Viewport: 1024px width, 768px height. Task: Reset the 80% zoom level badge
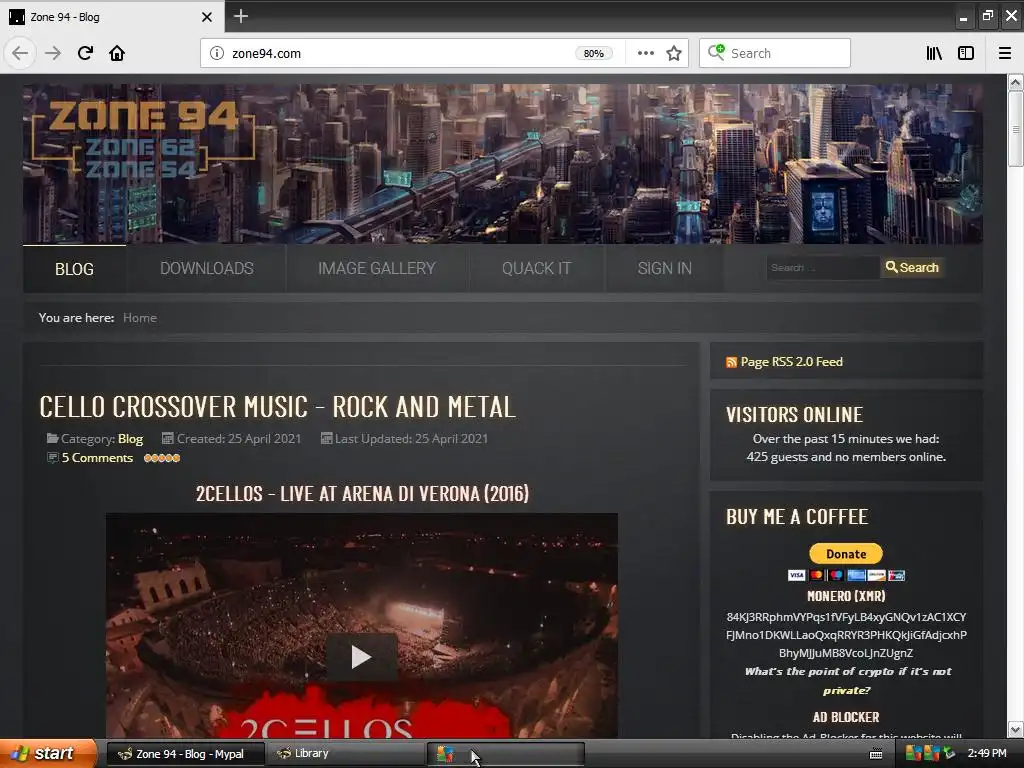(594, 54)
